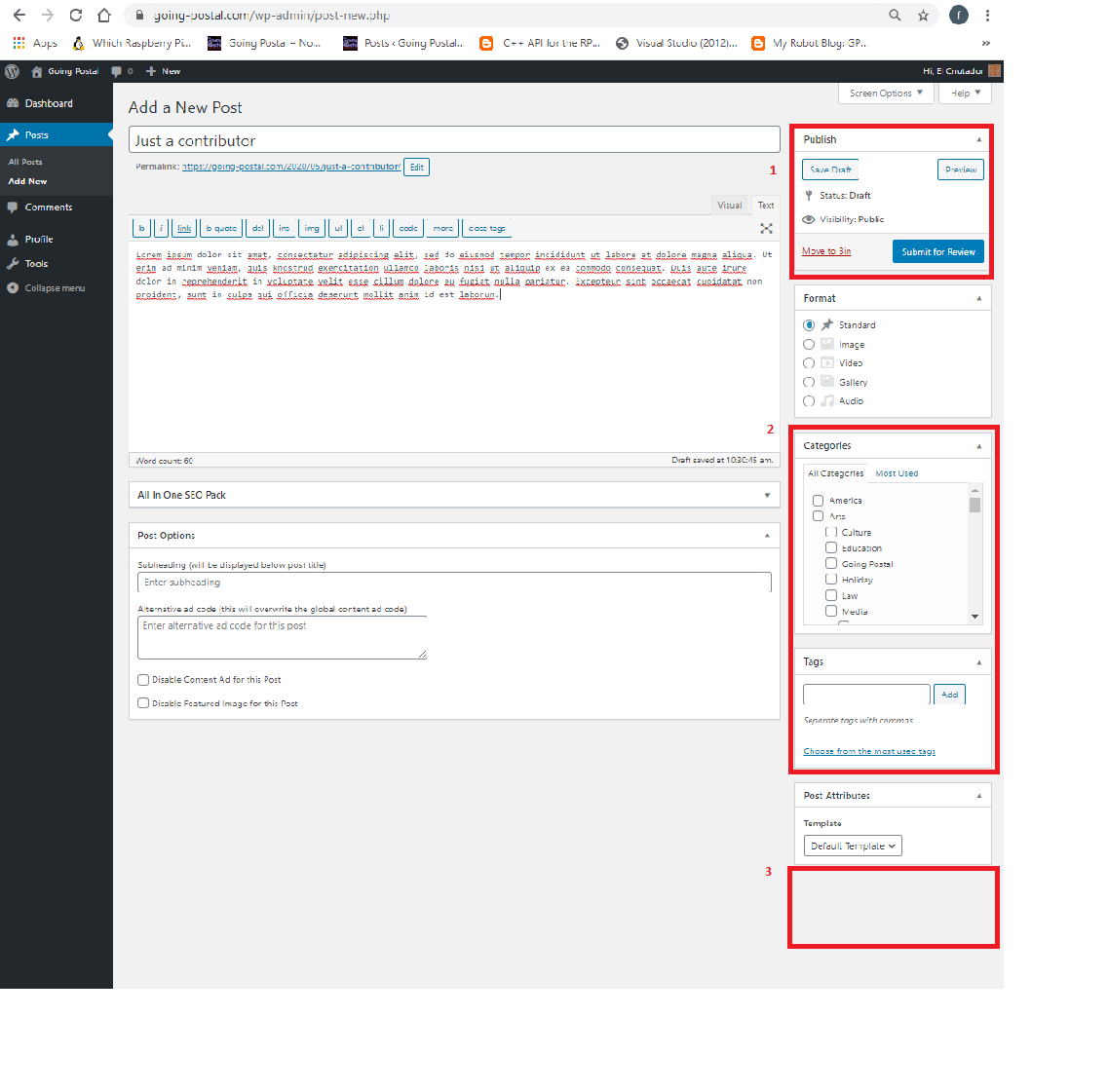
Task: Check the America category checkbox
Action: (x=819, y=501)
